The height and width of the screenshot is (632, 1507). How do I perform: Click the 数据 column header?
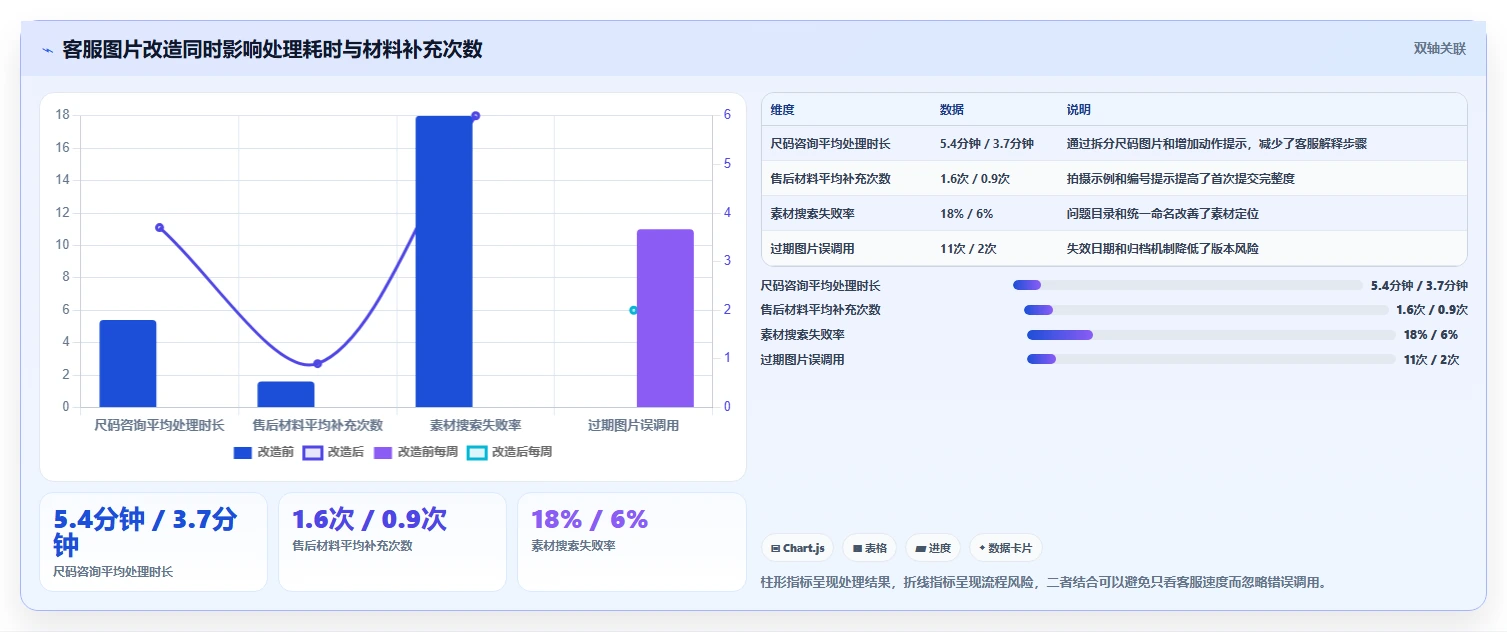(952, 110)
